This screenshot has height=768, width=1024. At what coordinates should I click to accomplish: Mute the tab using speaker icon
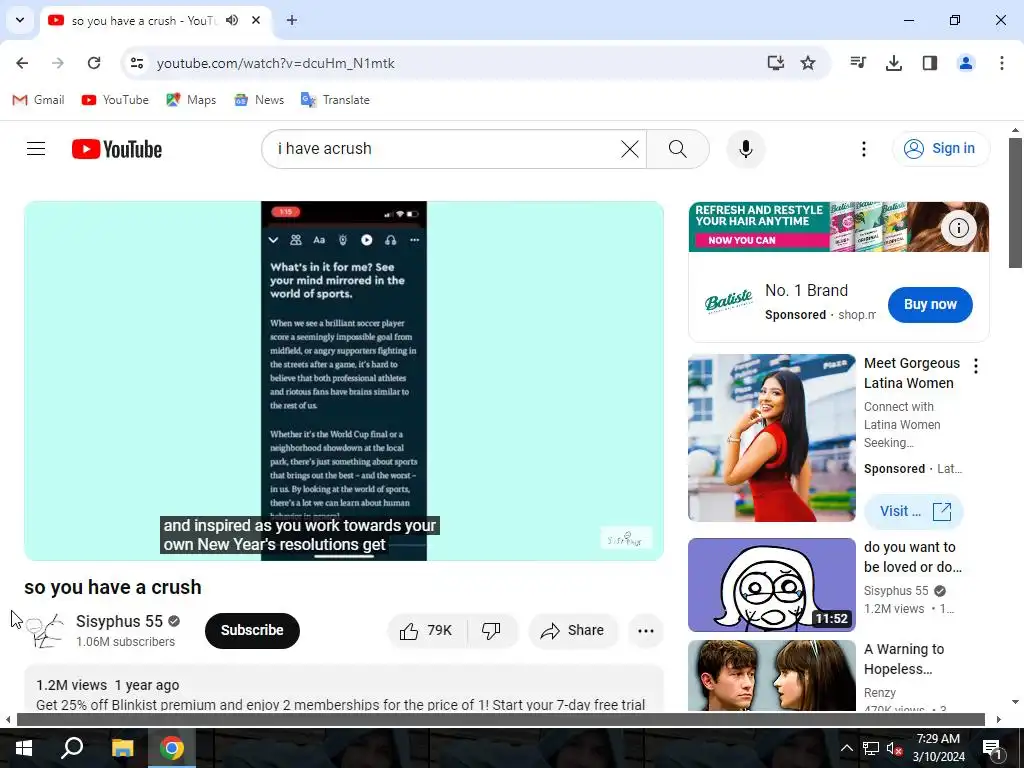232,20
